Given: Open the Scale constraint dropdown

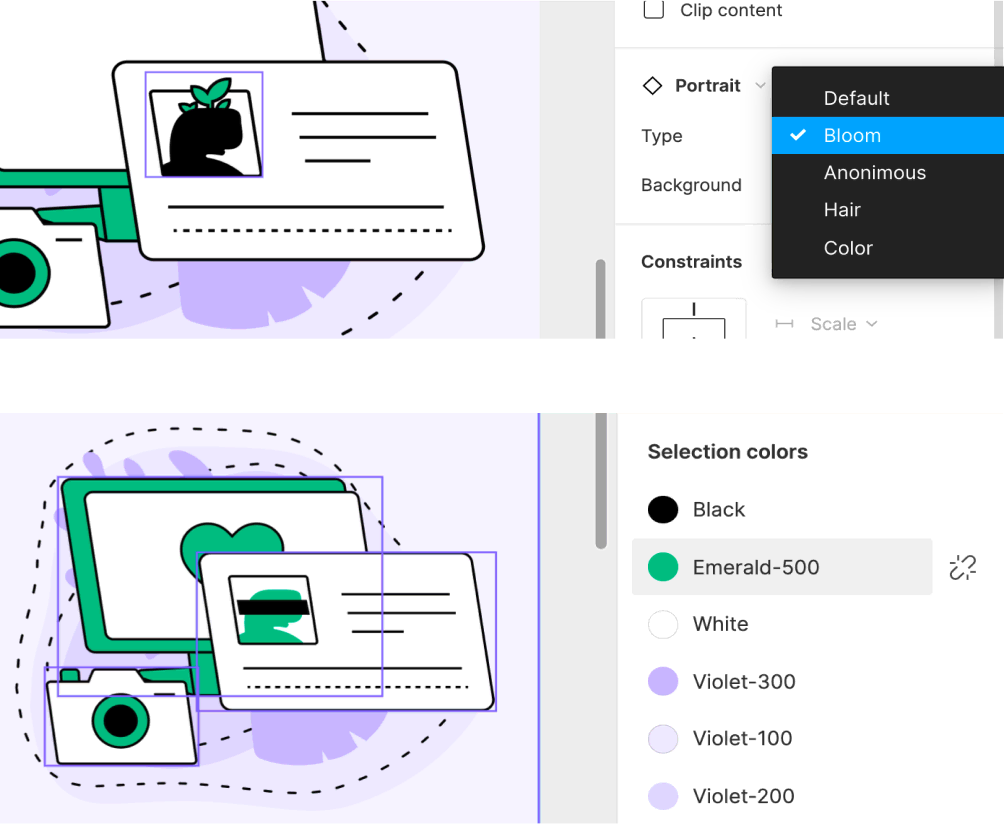Looking at the screenshot, I should pos(840,324).
